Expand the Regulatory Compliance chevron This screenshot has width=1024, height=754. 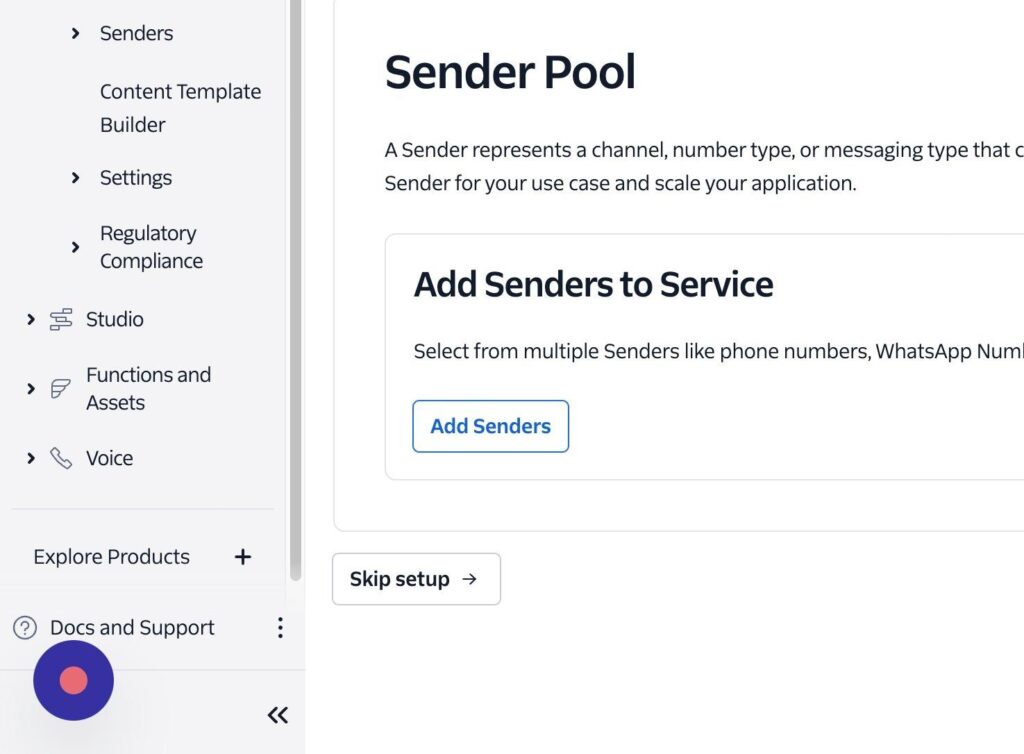75,247
